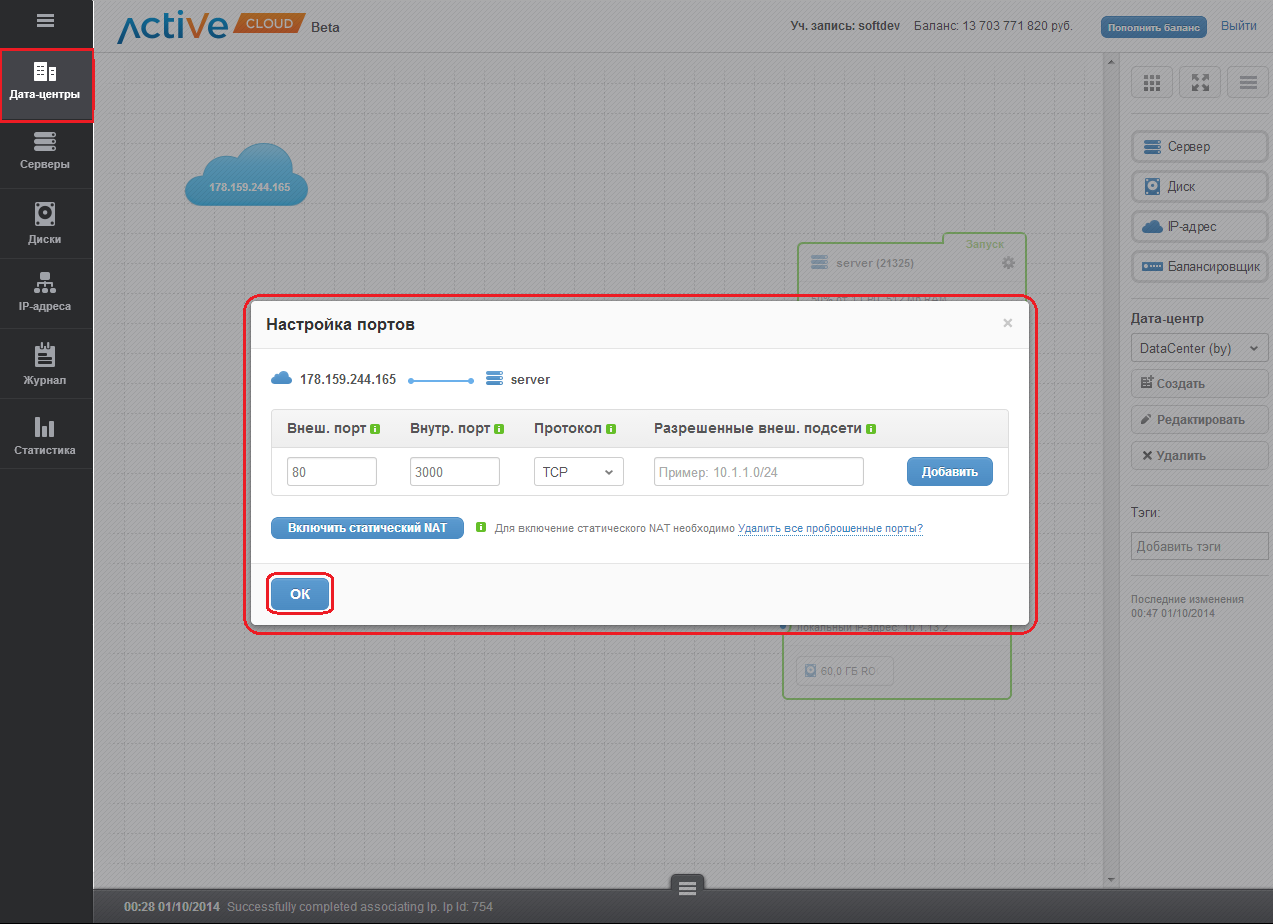Switch to grid view icon

pos(1151,83)
